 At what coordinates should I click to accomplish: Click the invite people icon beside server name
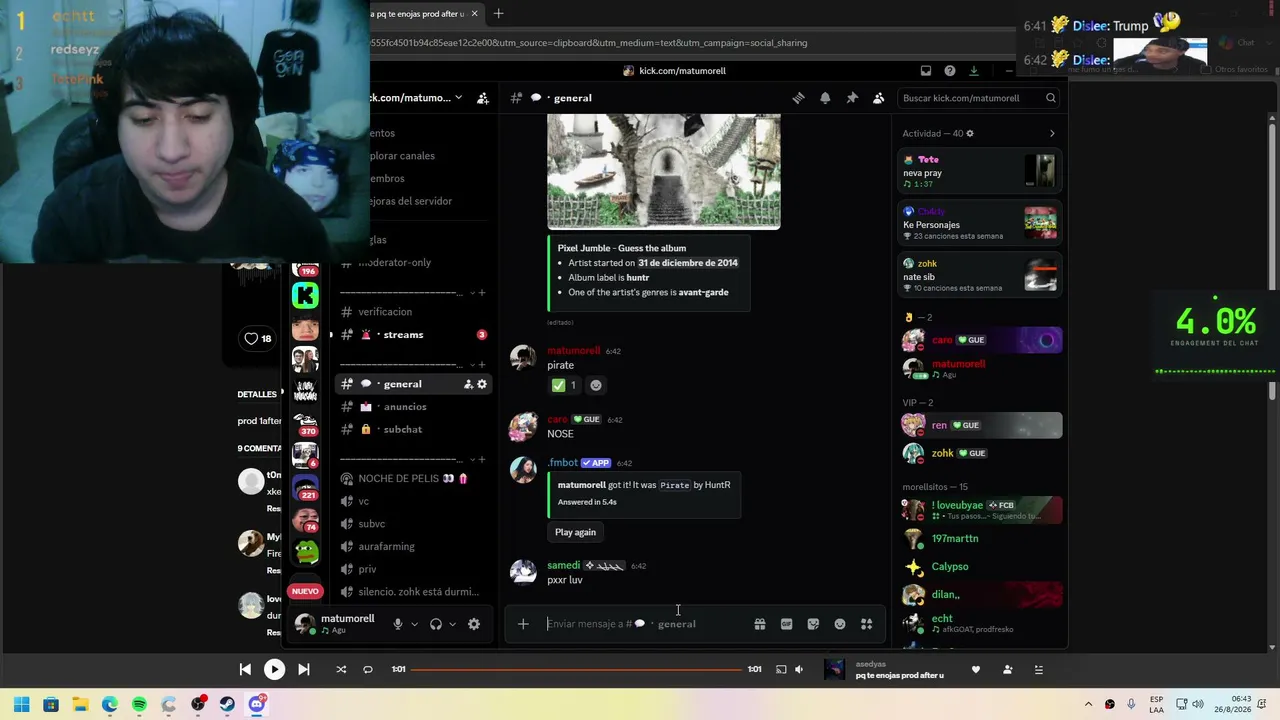tap(483, 98)
